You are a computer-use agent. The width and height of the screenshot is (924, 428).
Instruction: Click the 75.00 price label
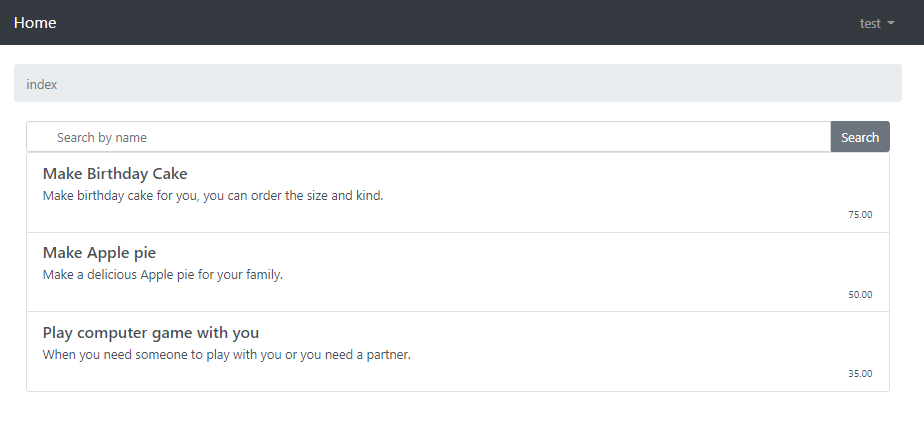[860, 215]
